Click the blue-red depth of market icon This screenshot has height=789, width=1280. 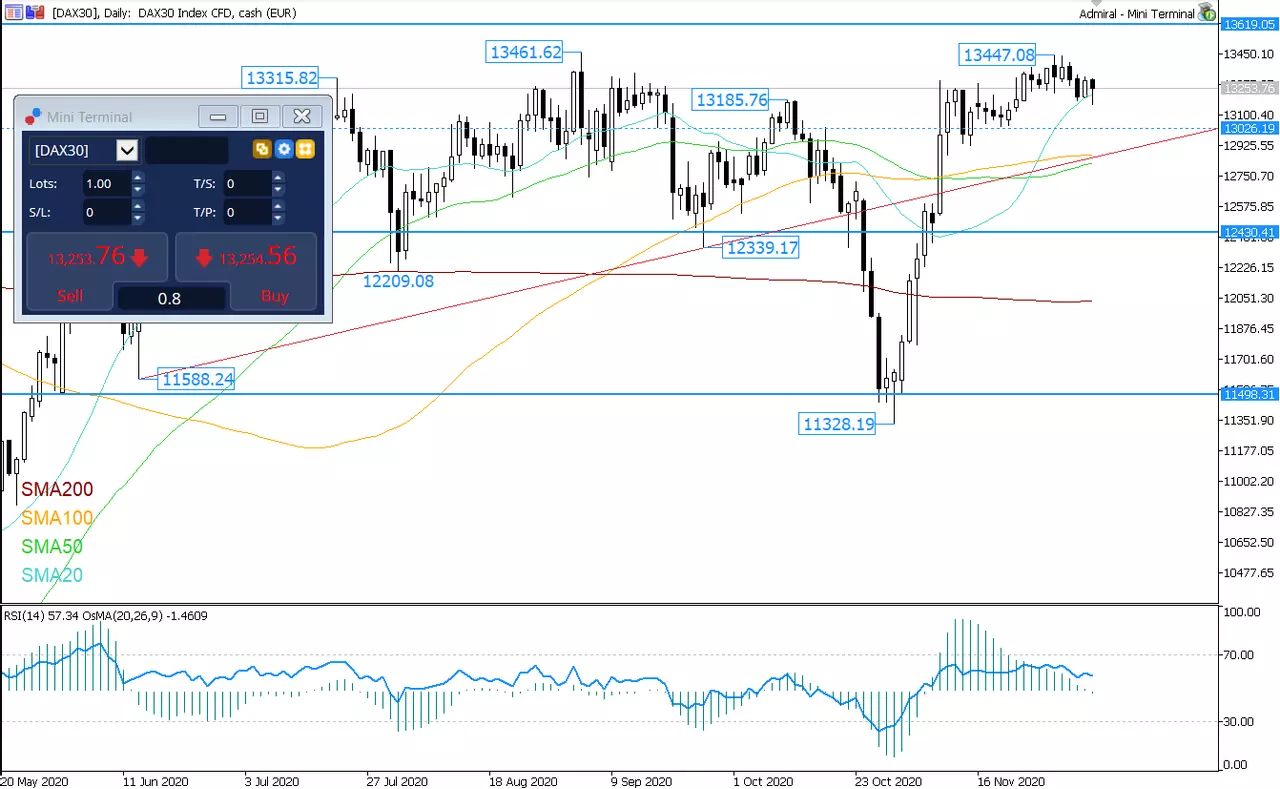[x=36, y=13]
